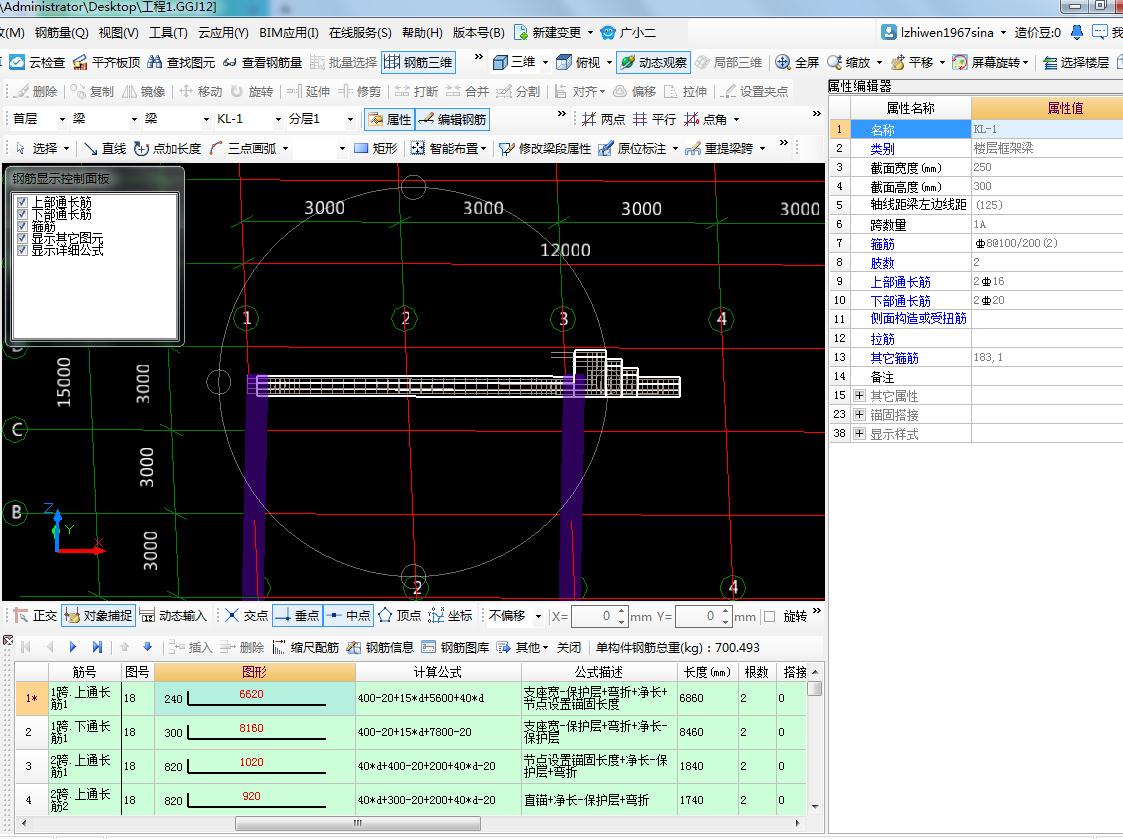
Task: Select 三点画弧 three-point arc tool
Action: tap(244, 148)
